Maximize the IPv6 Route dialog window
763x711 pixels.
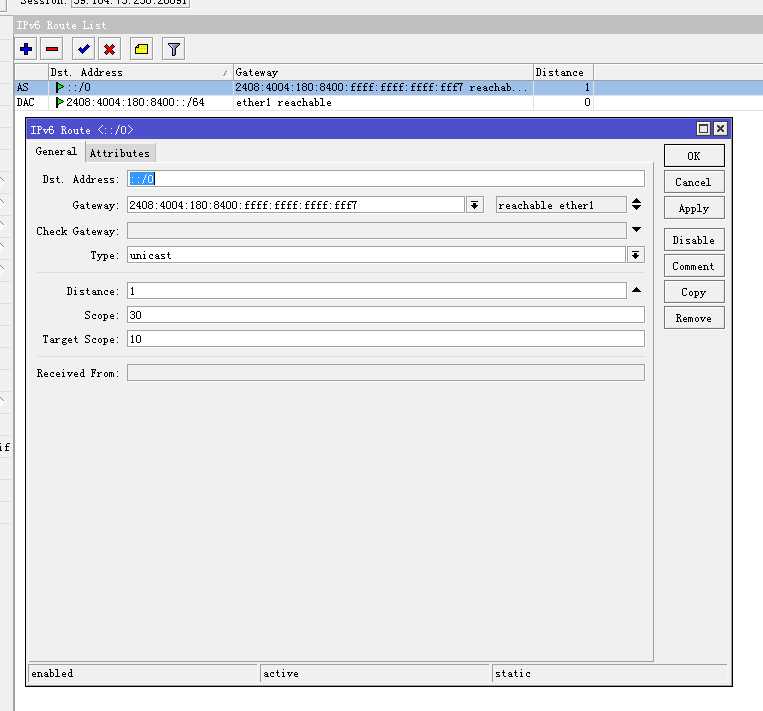point(703,128)
